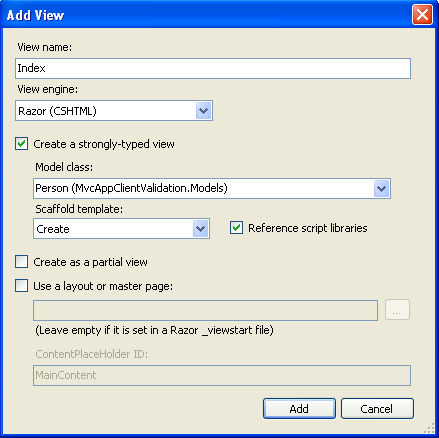The width and height of the screenshot is (439, 438).
Task: Click the browse ellipsis button
Action: 397,310
